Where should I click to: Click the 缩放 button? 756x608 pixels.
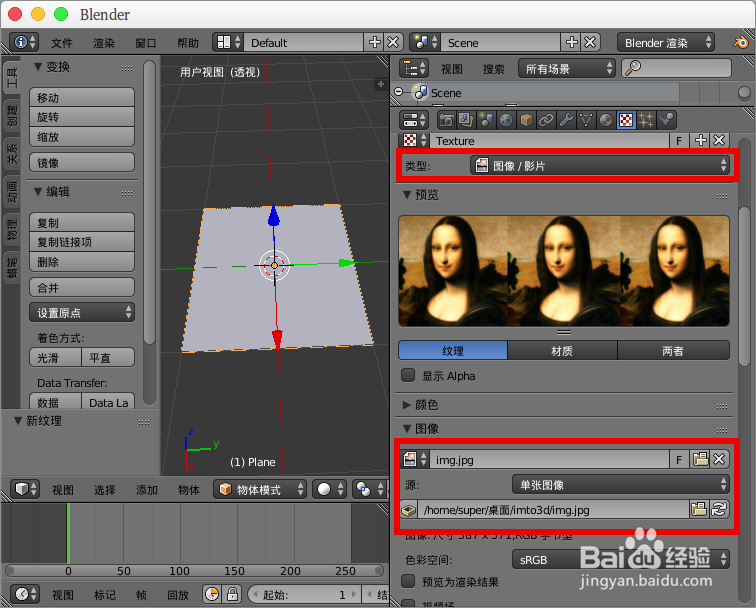click(82, 136)
